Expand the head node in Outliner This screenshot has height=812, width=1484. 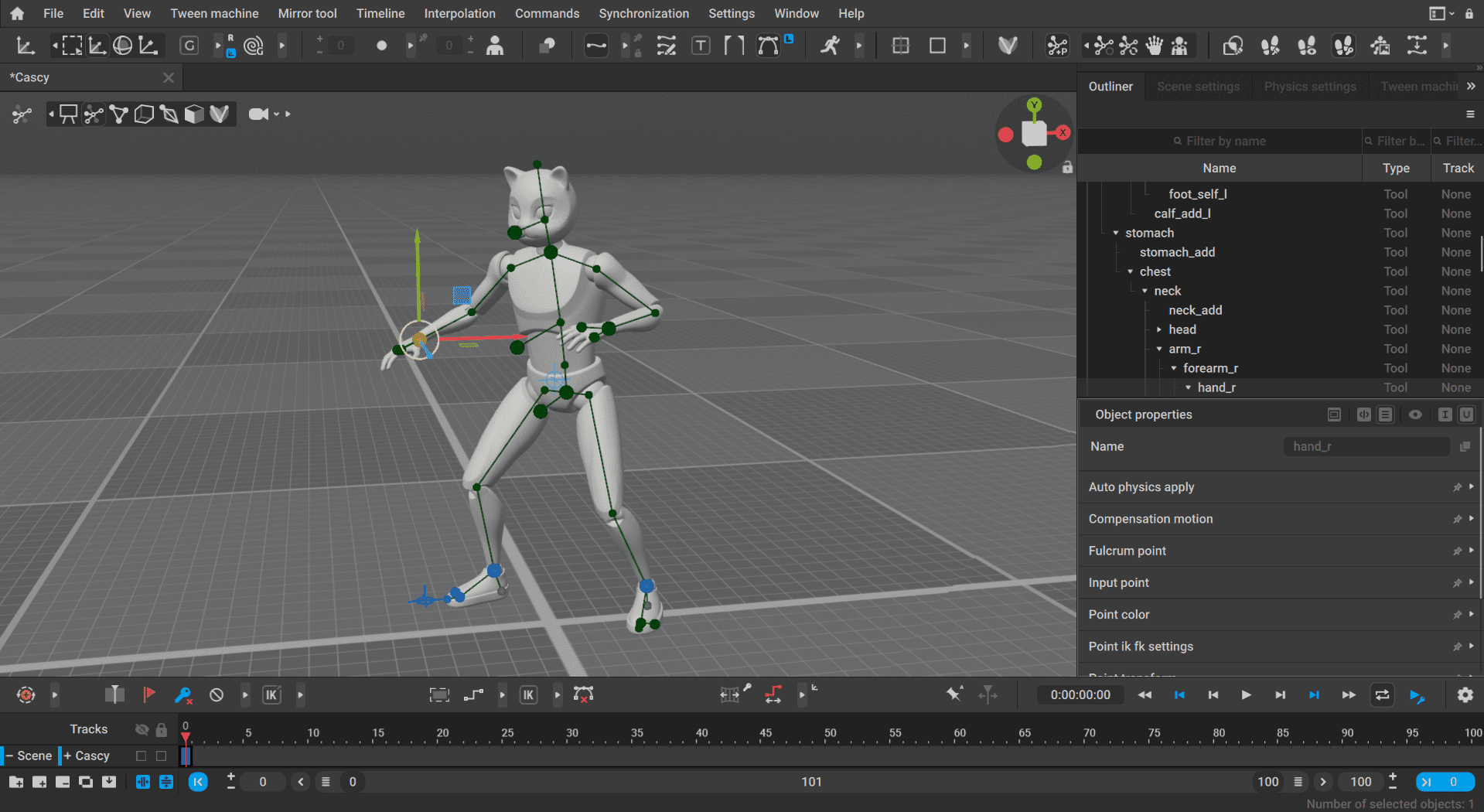(1158, 329)
